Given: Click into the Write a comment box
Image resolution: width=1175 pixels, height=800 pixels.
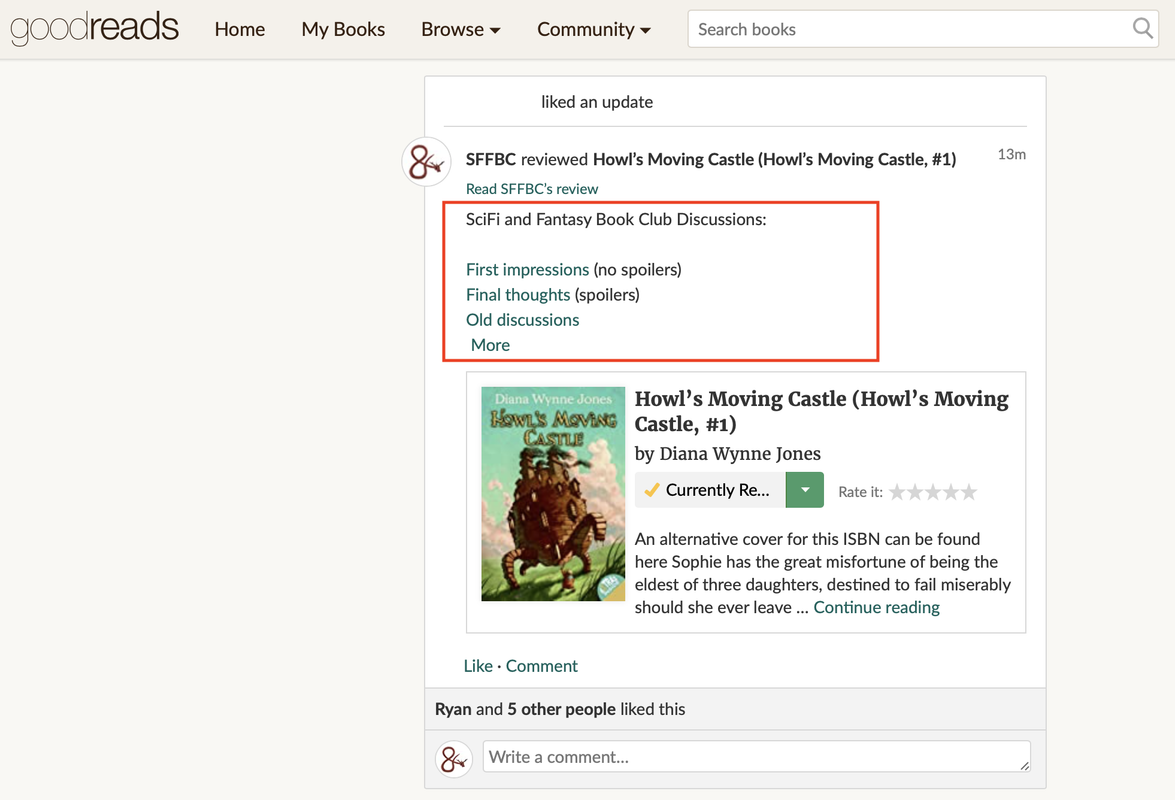Looking at the screenshot, I should (756, 757).
